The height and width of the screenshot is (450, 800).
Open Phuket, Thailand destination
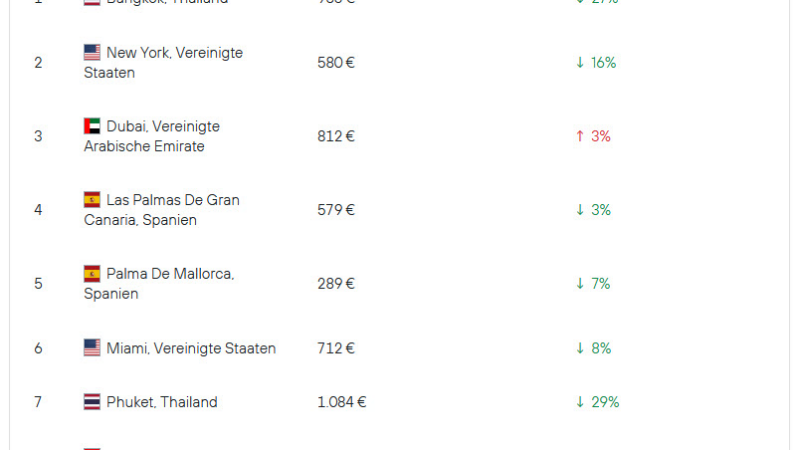coord(162,402)
